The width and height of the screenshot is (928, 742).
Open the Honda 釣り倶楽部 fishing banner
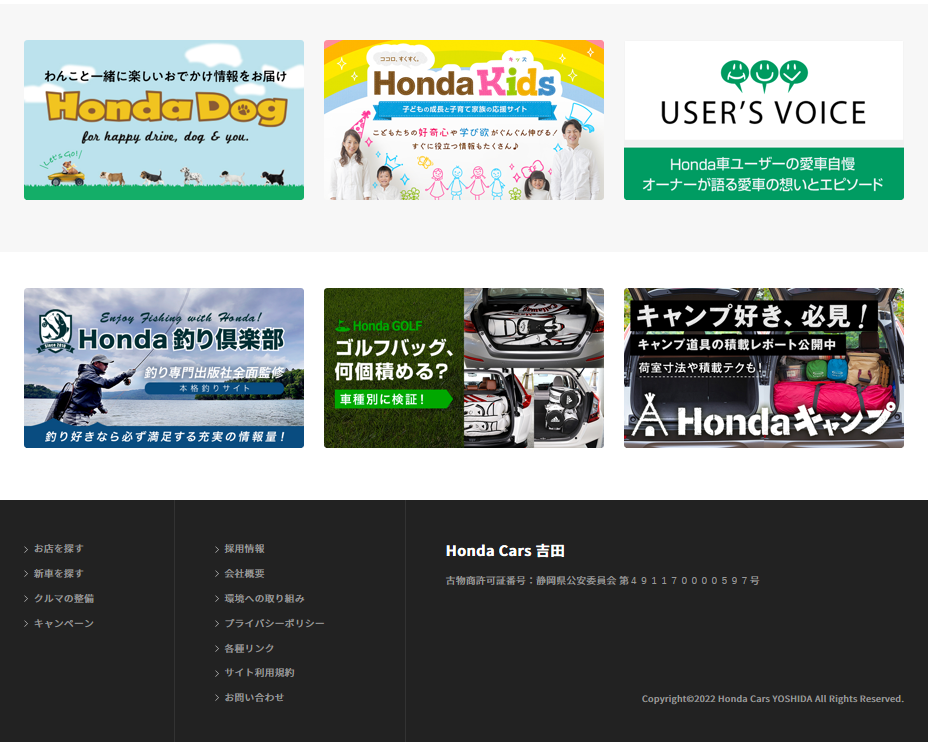click(164, 368)
